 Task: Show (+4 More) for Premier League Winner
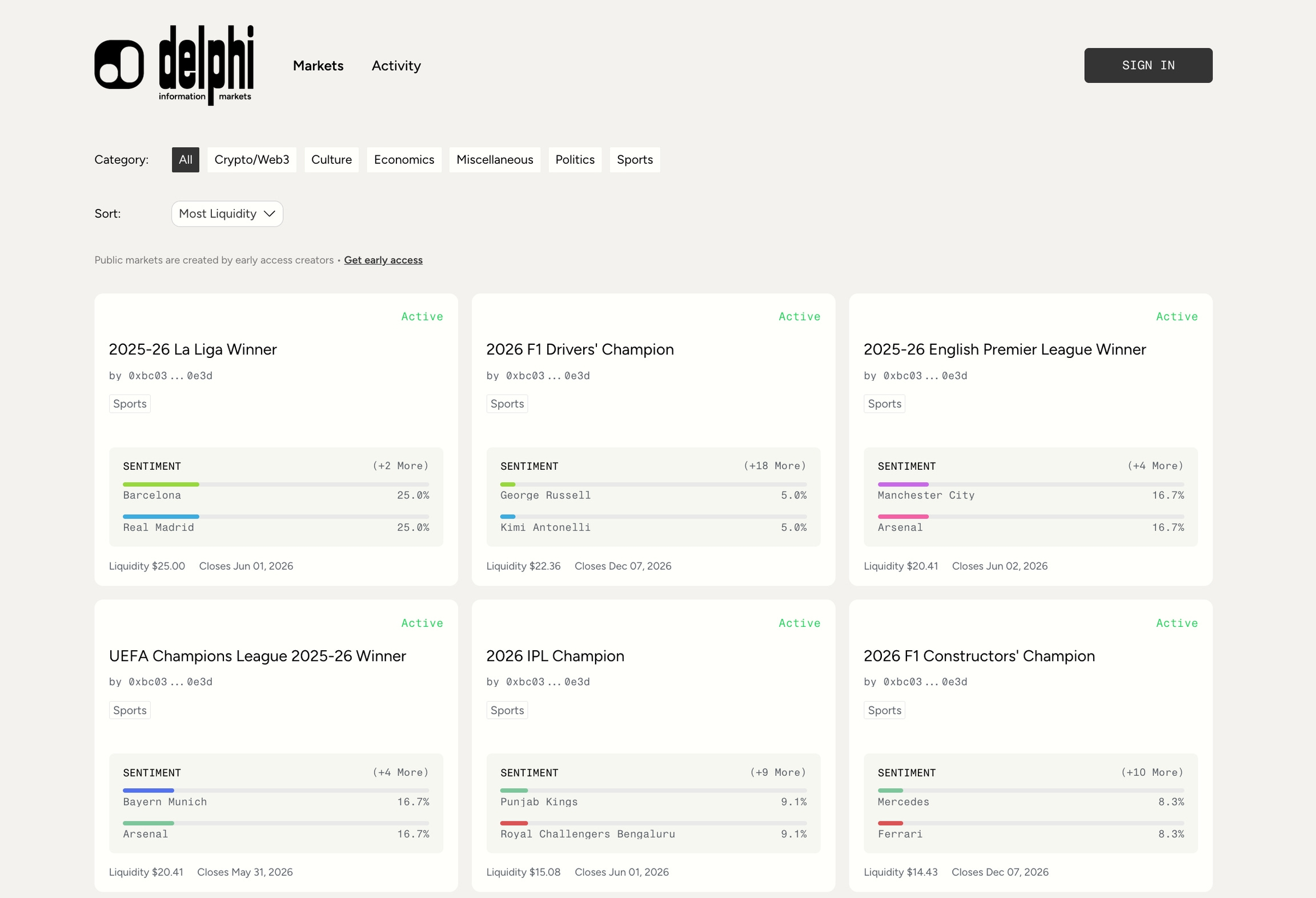(x=1155, y=466)
